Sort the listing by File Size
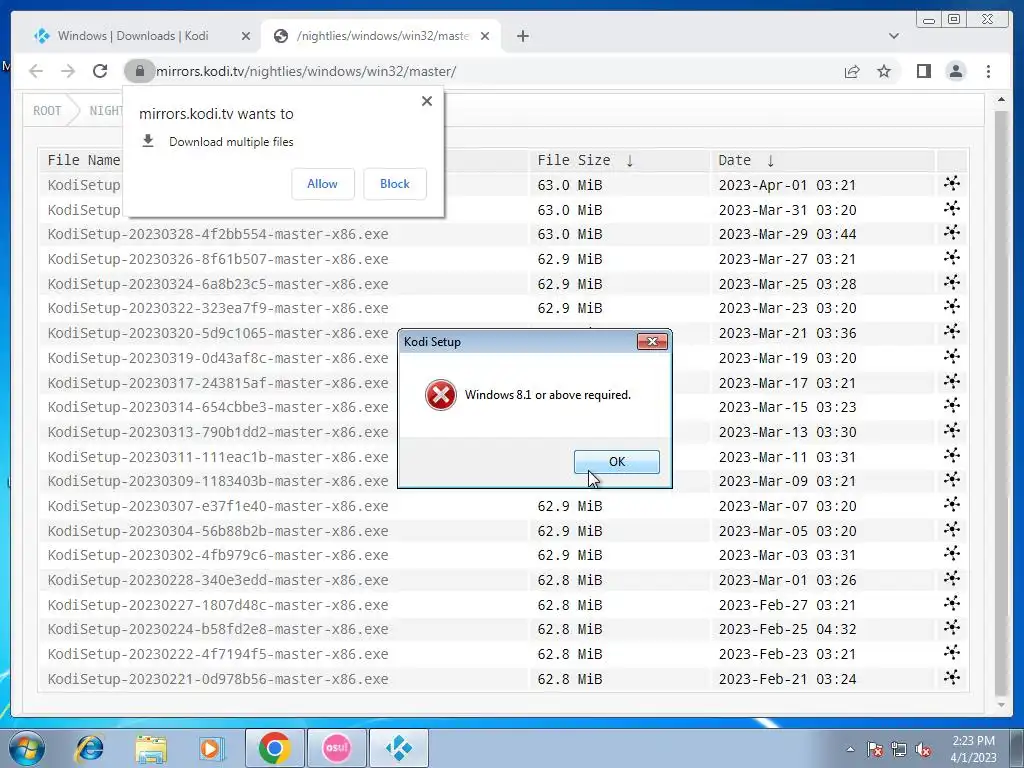 tap(574, 161)
